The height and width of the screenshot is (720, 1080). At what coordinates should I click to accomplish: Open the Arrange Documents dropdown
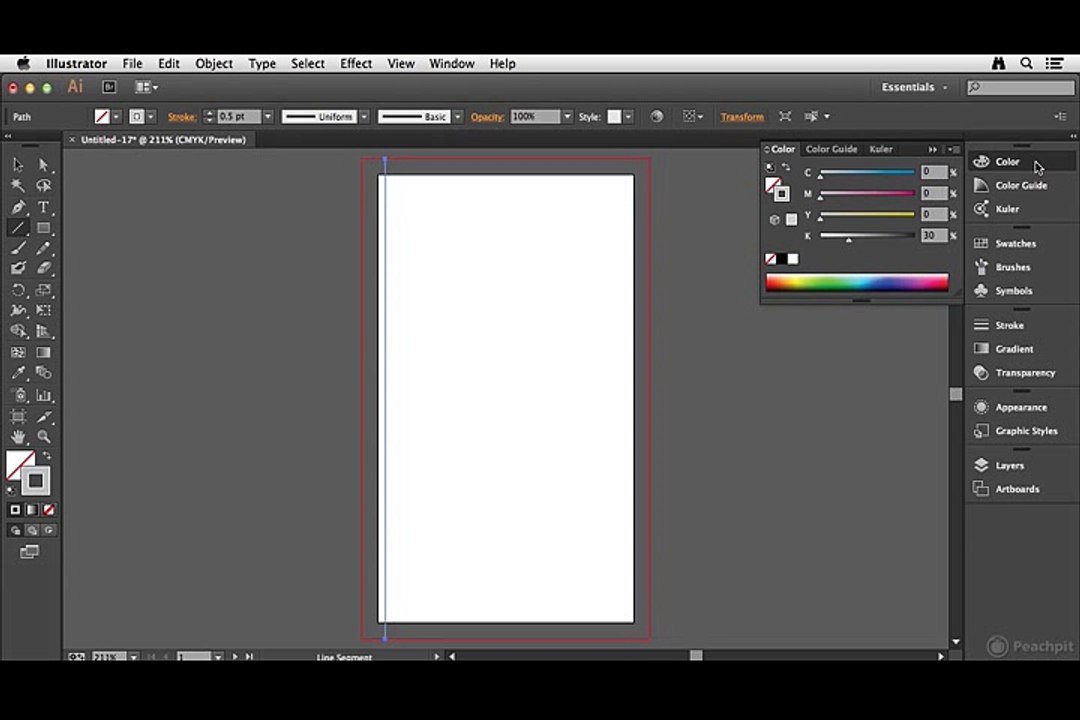(147, 87)
